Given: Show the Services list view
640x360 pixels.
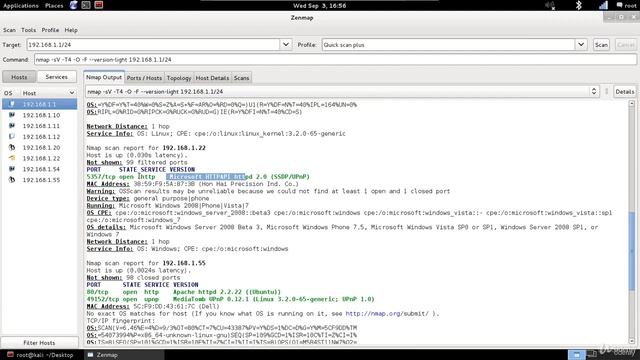Looking at the screenshot, I should pyautogui.click(x=57, y=77).
